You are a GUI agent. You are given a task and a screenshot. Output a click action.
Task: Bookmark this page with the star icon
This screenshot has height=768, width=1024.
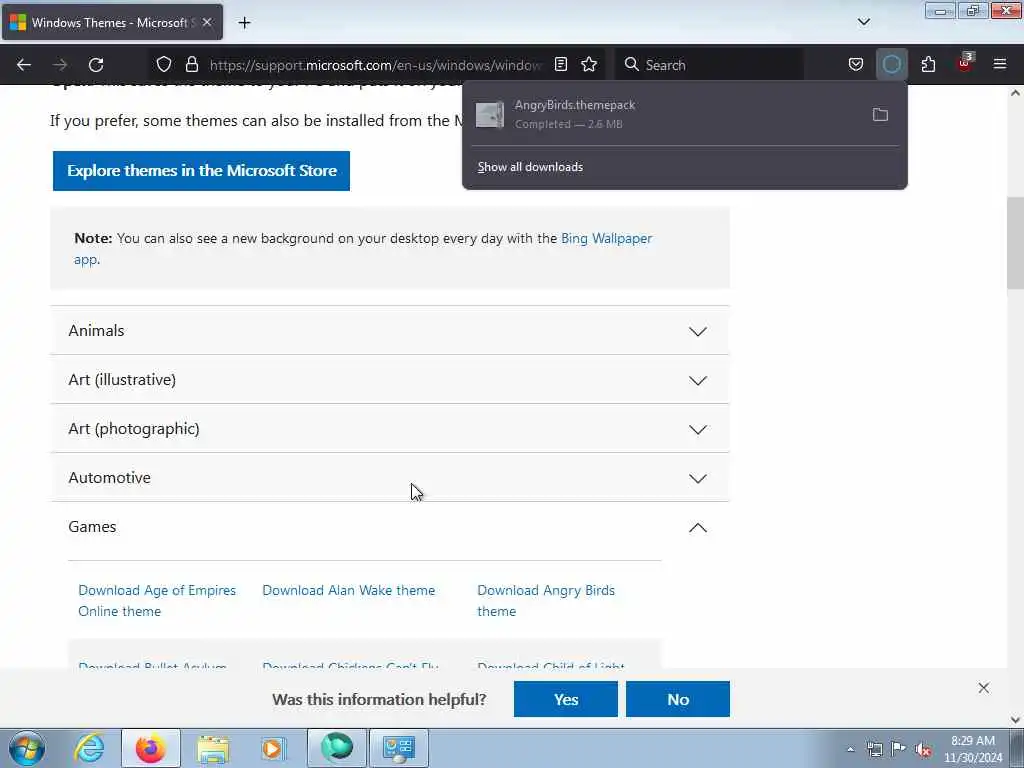[x=589, y=65]
